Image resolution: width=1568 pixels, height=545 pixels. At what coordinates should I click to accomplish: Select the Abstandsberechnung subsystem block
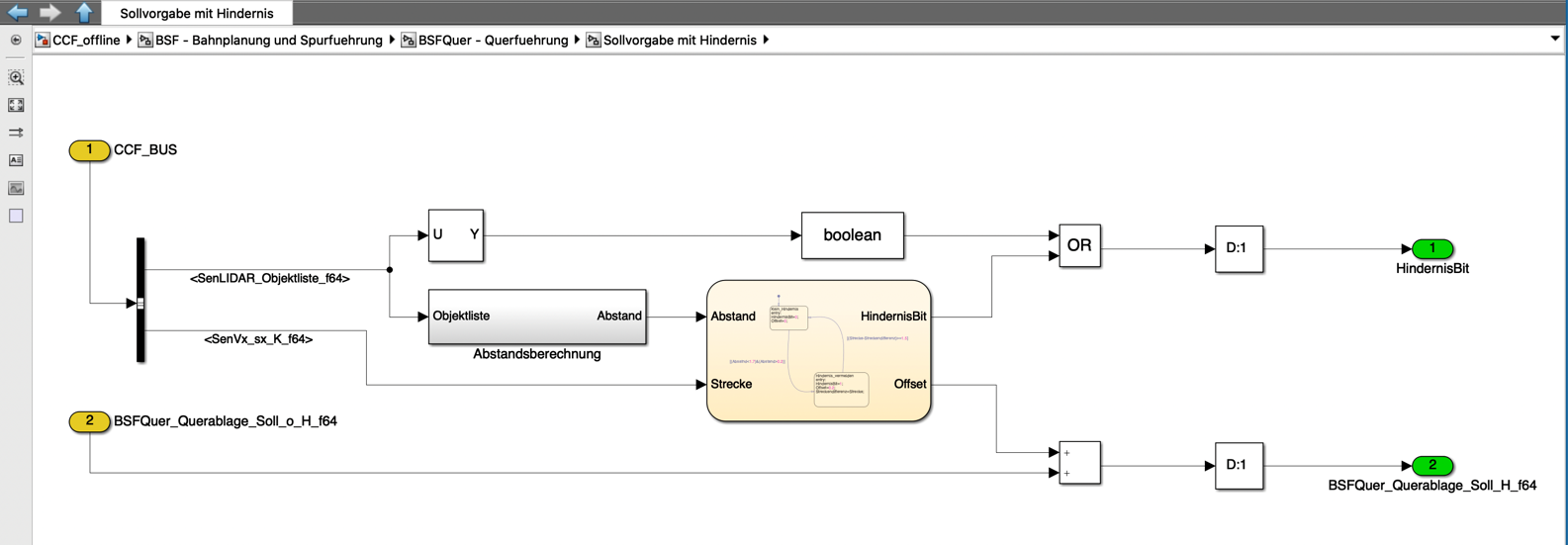coord(537,317)
